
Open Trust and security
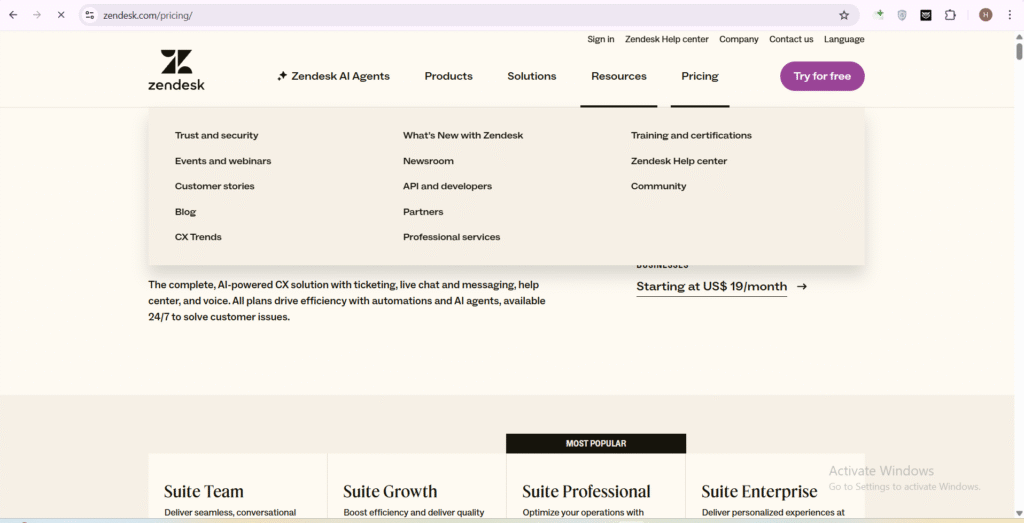(x=216, y=135)
